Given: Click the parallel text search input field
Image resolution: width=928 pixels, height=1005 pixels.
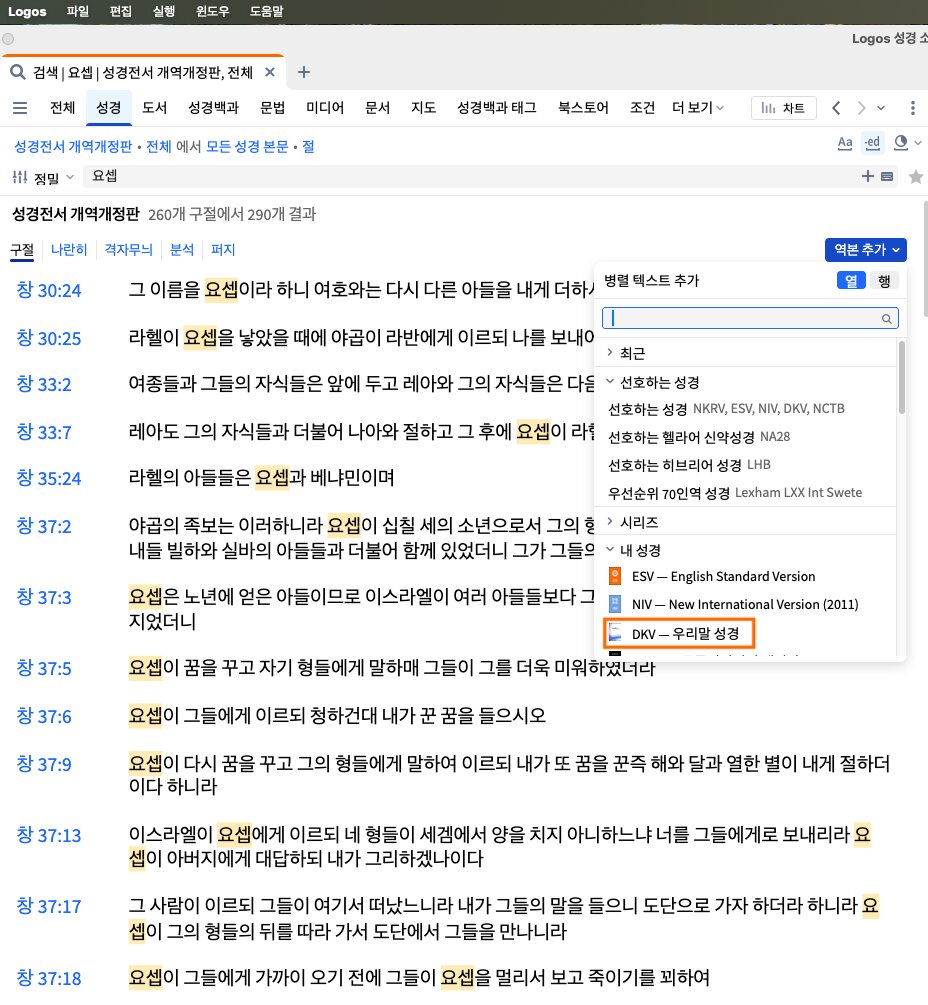Looking at the screenshot, I should (x=750, y=318).
